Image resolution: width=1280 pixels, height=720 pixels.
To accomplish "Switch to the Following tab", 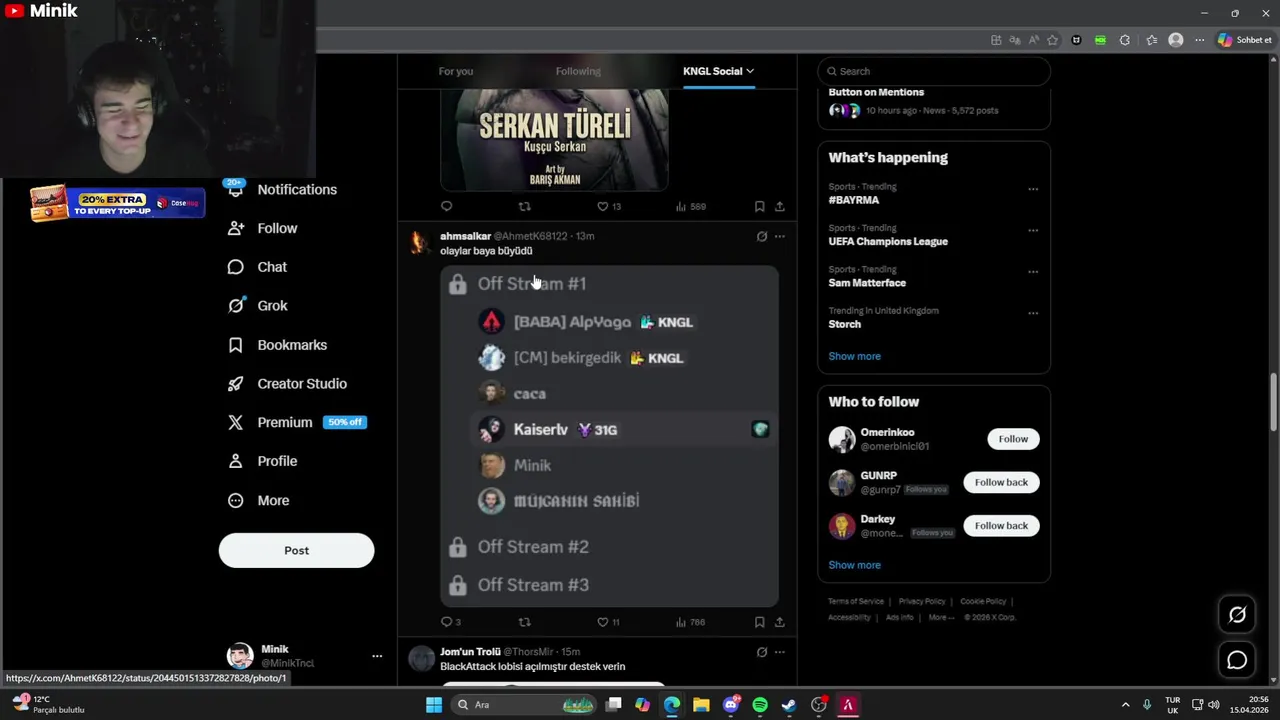I will pos(578,71).
